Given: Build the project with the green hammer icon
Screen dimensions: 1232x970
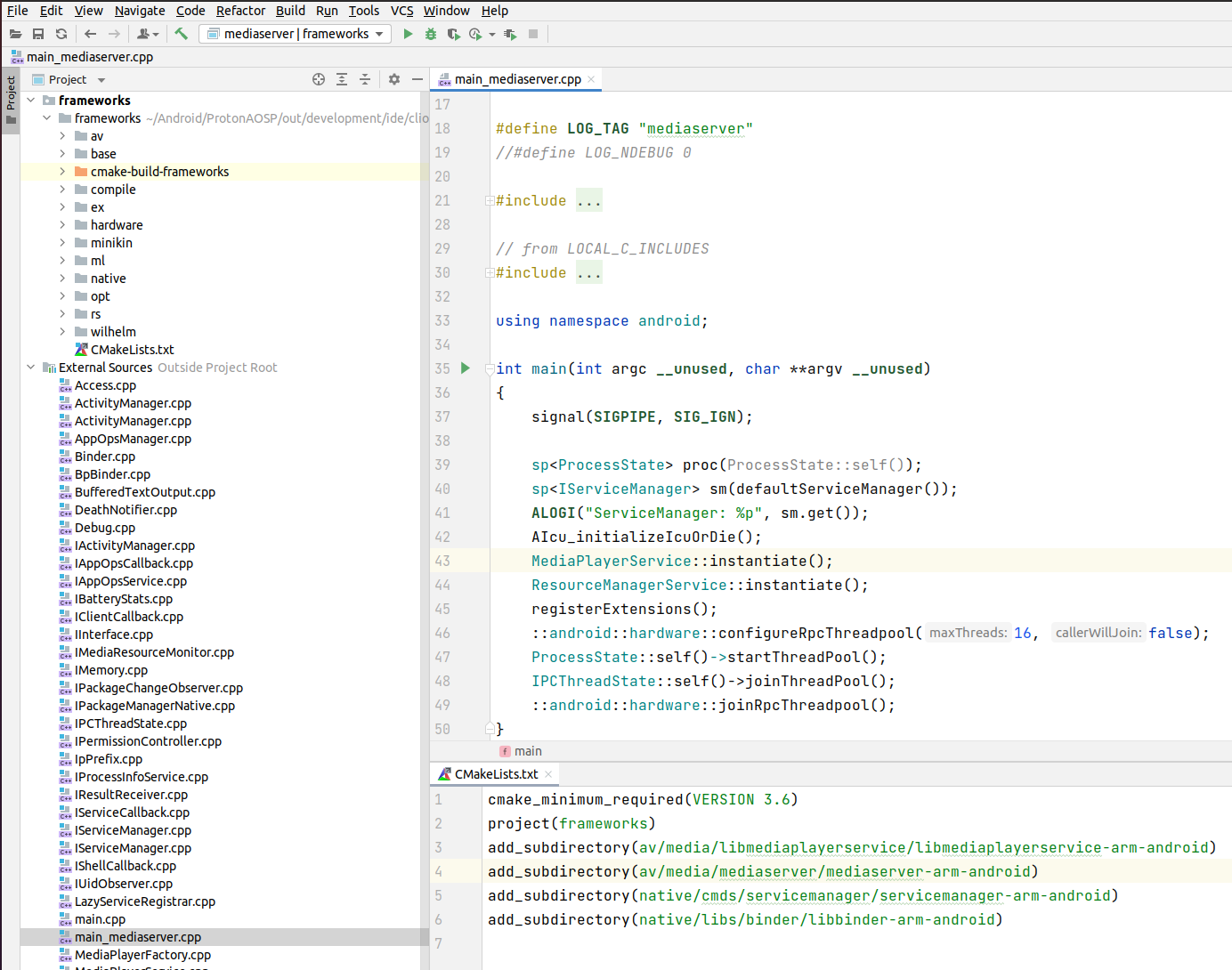Looking at the screenshot, I should (x=179, y=34).
